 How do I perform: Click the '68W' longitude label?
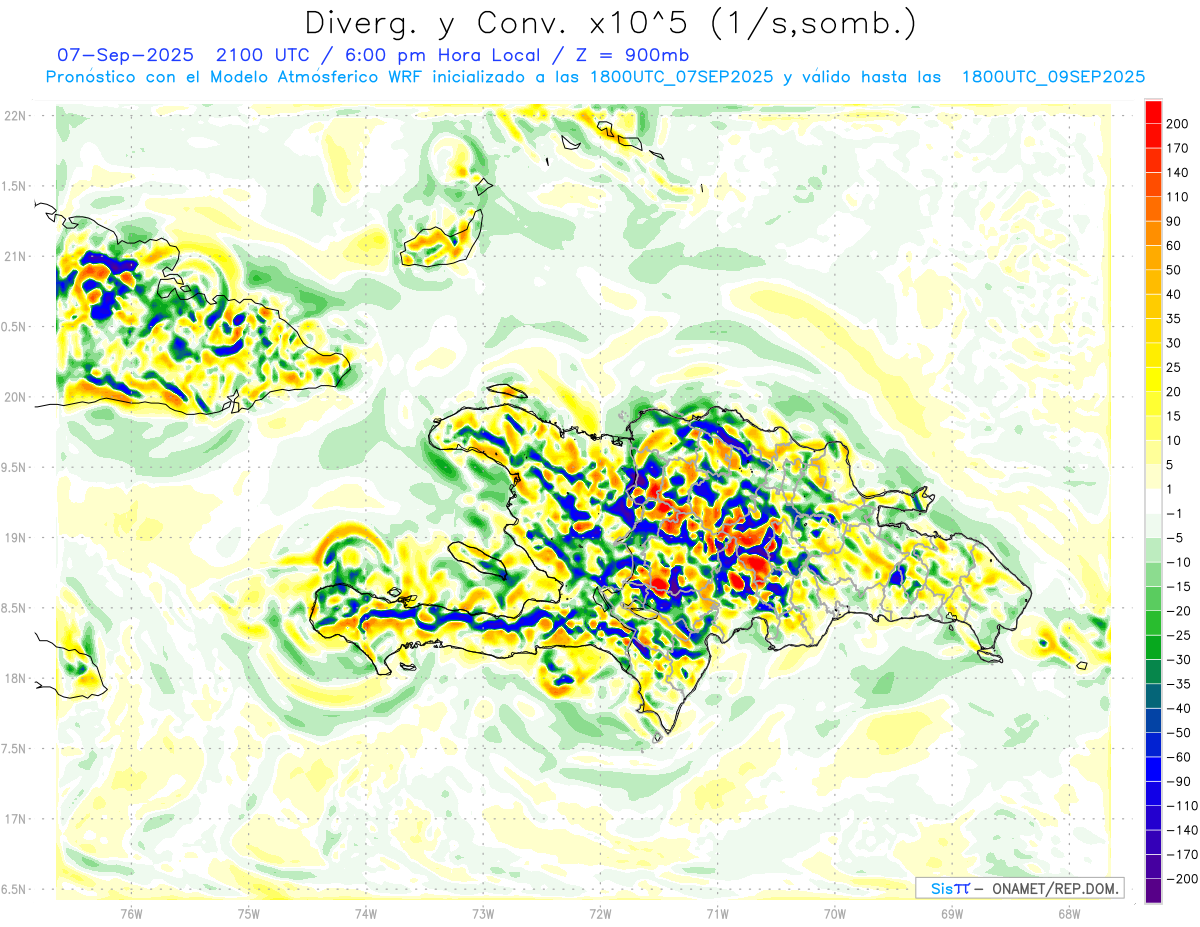(1069, 914)
